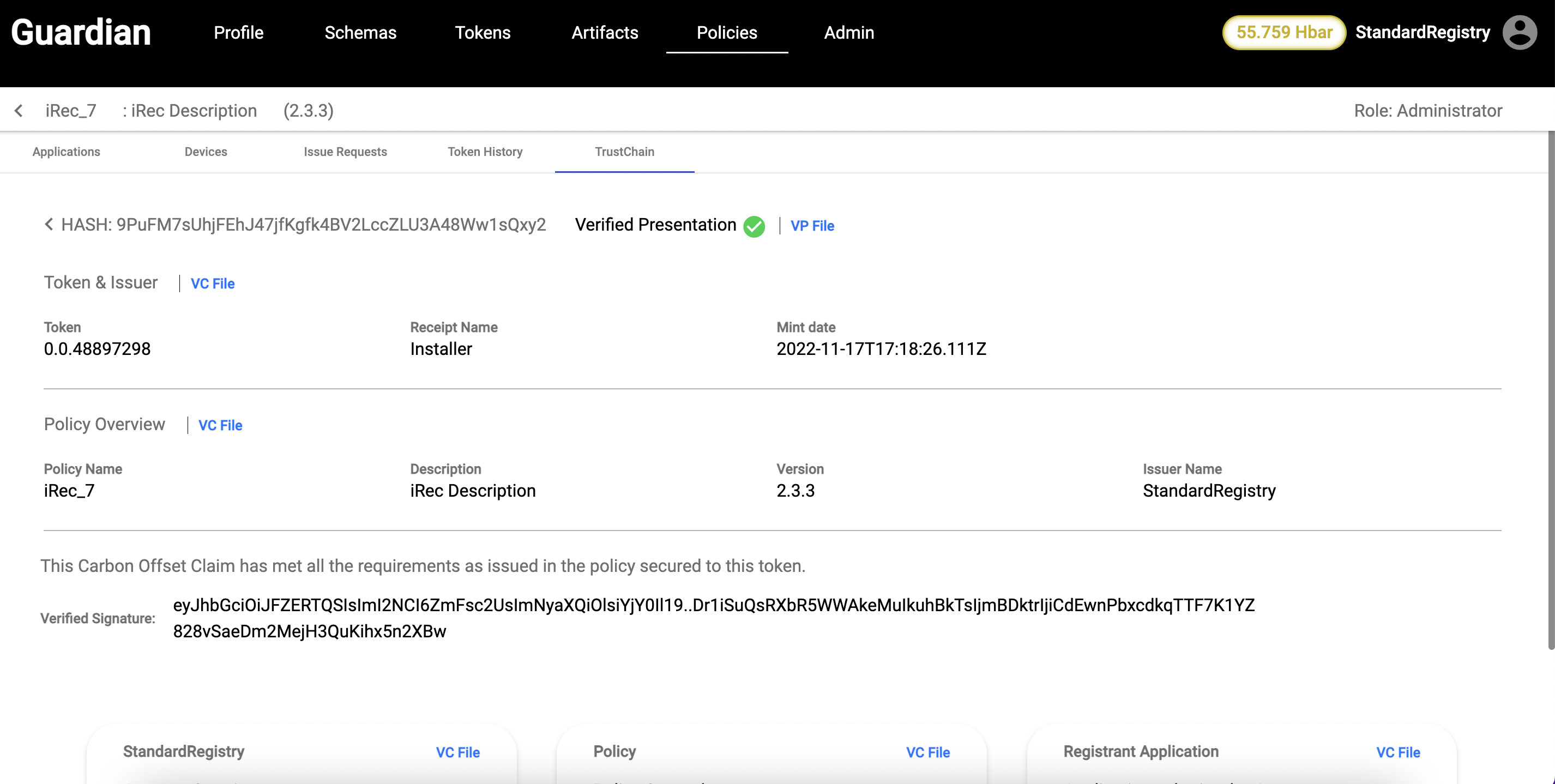The image size is (1555, 784).
Task: Open the Issue Requests tab
Action: coord(345,152)
